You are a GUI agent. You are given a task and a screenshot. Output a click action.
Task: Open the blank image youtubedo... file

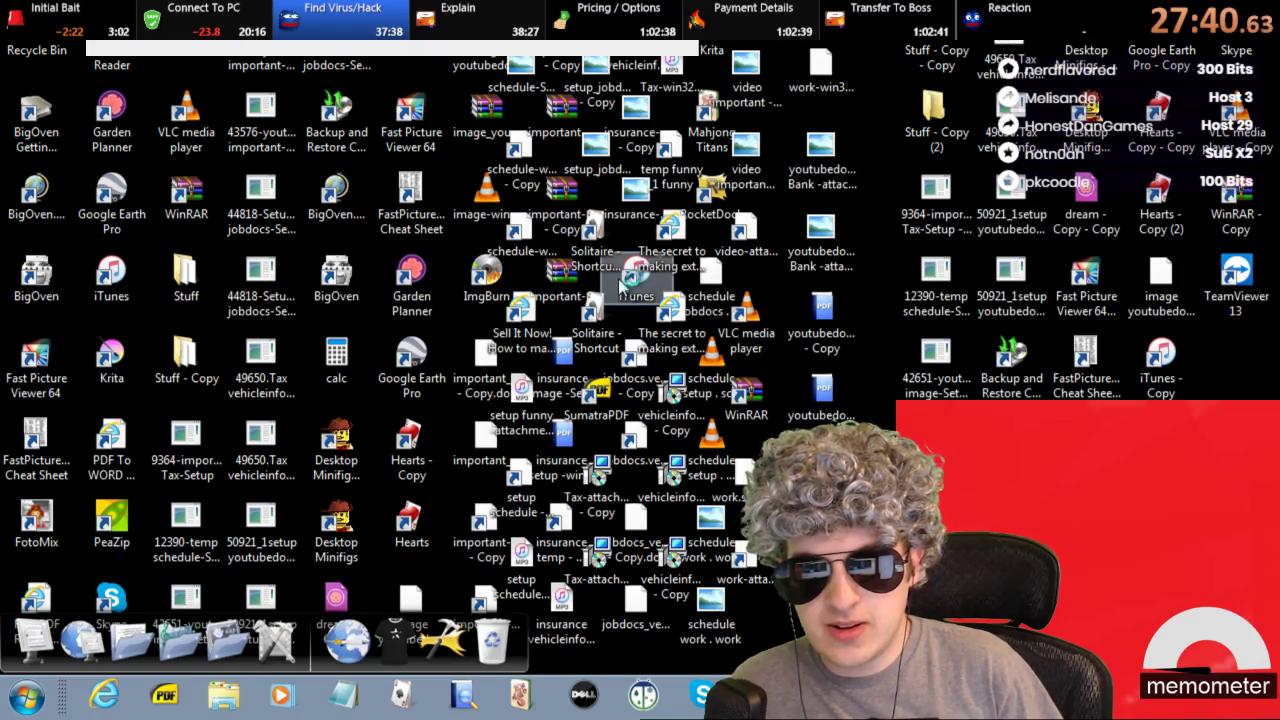pos(1161,287)
